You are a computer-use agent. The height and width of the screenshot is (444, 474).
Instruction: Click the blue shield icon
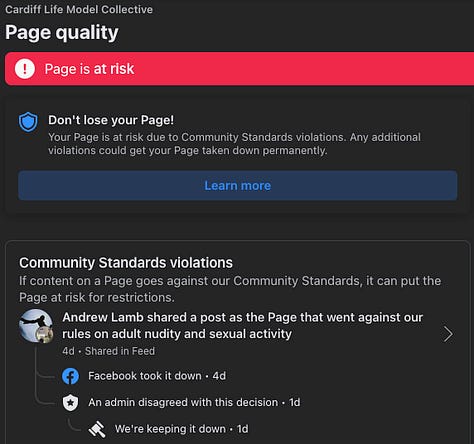(x=28, y=122)
